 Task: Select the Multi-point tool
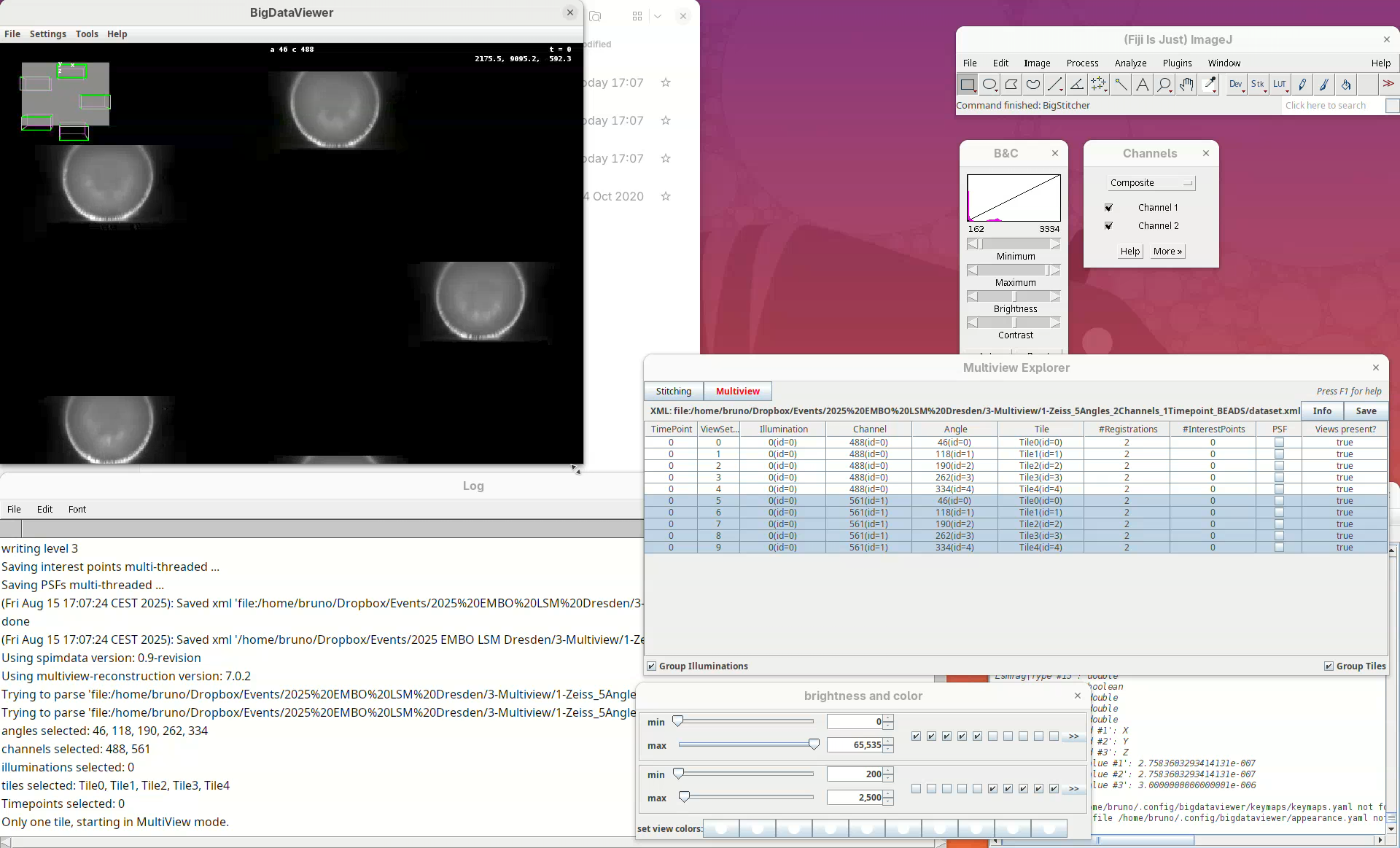[x=1098, y=85]
